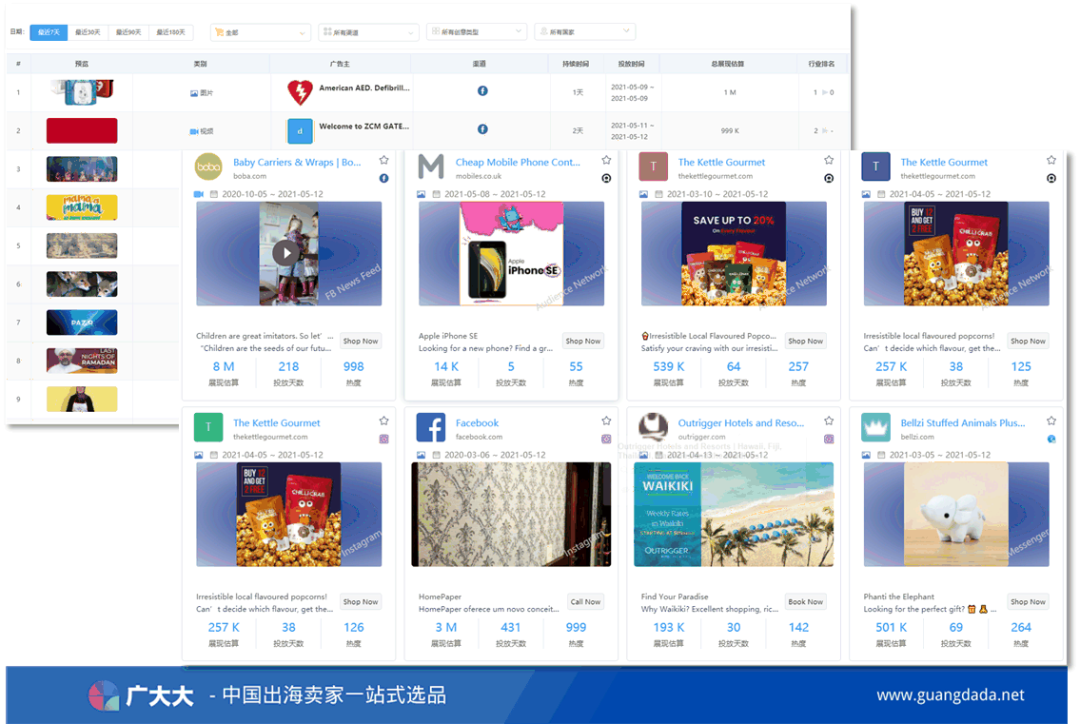Click the 总展现估算 column header

tap(728, 63)
